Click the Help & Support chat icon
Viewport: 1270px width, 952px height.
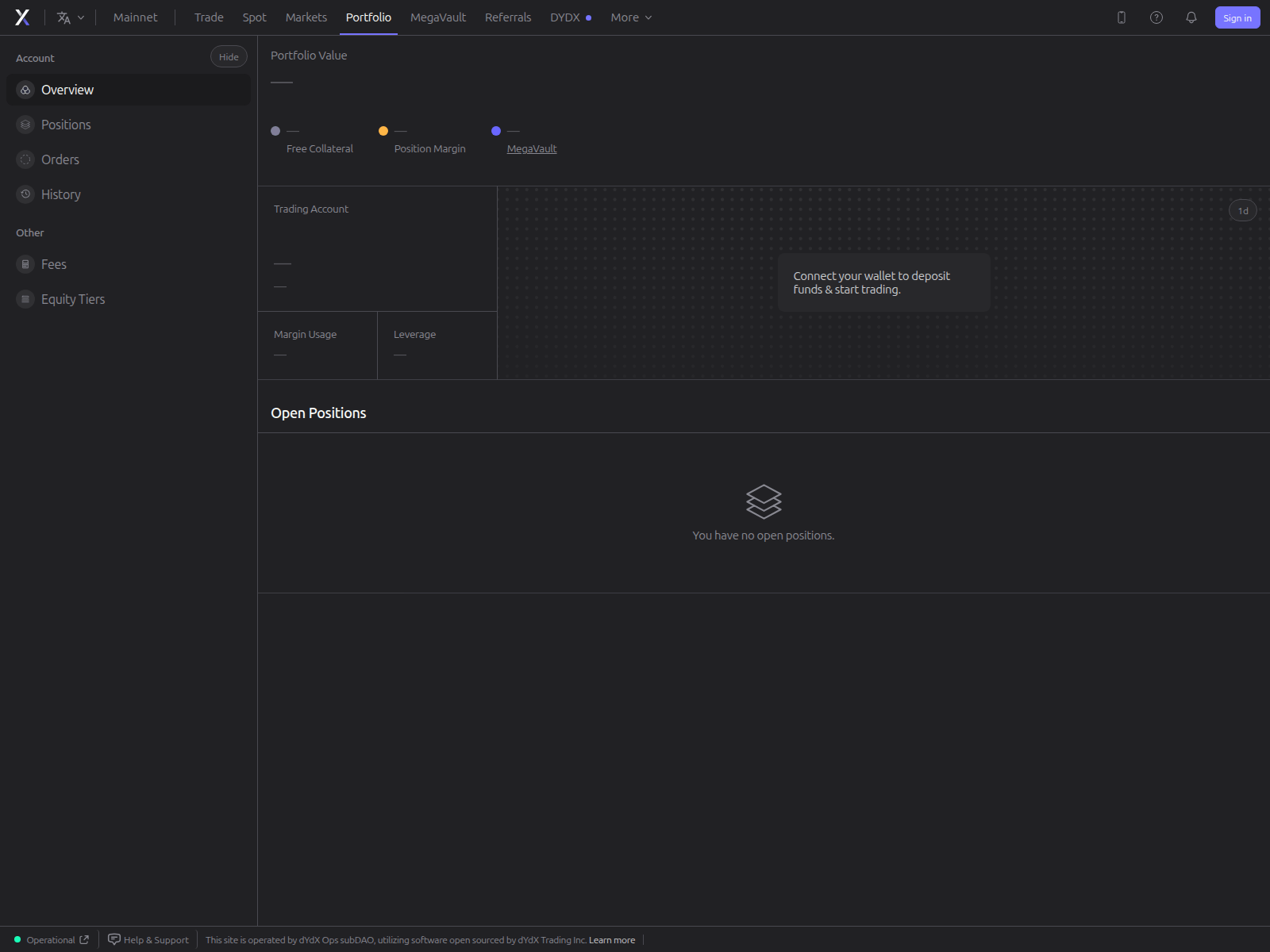[x=114, y=939]
